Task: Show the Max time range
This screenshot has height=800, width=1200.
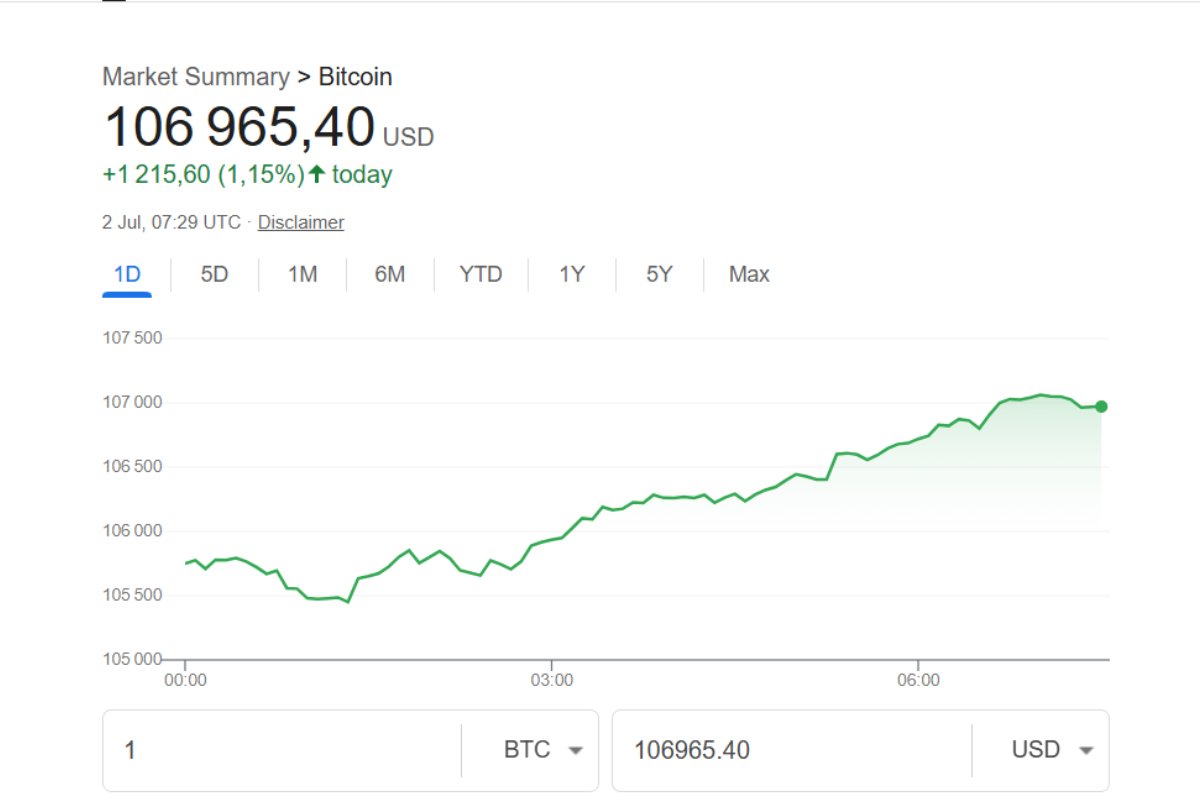Action: (x=749, y=274)
